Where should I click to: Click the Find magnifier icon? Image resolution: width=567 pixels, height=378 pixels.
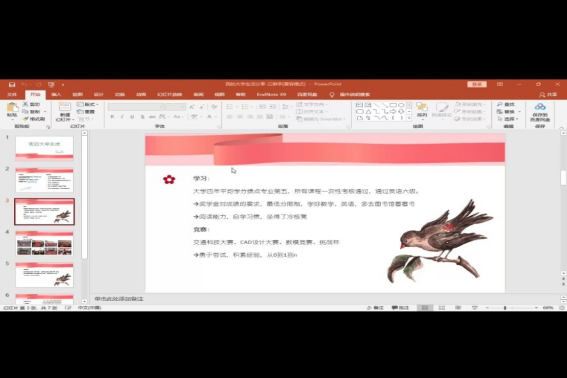coord(500,104)
